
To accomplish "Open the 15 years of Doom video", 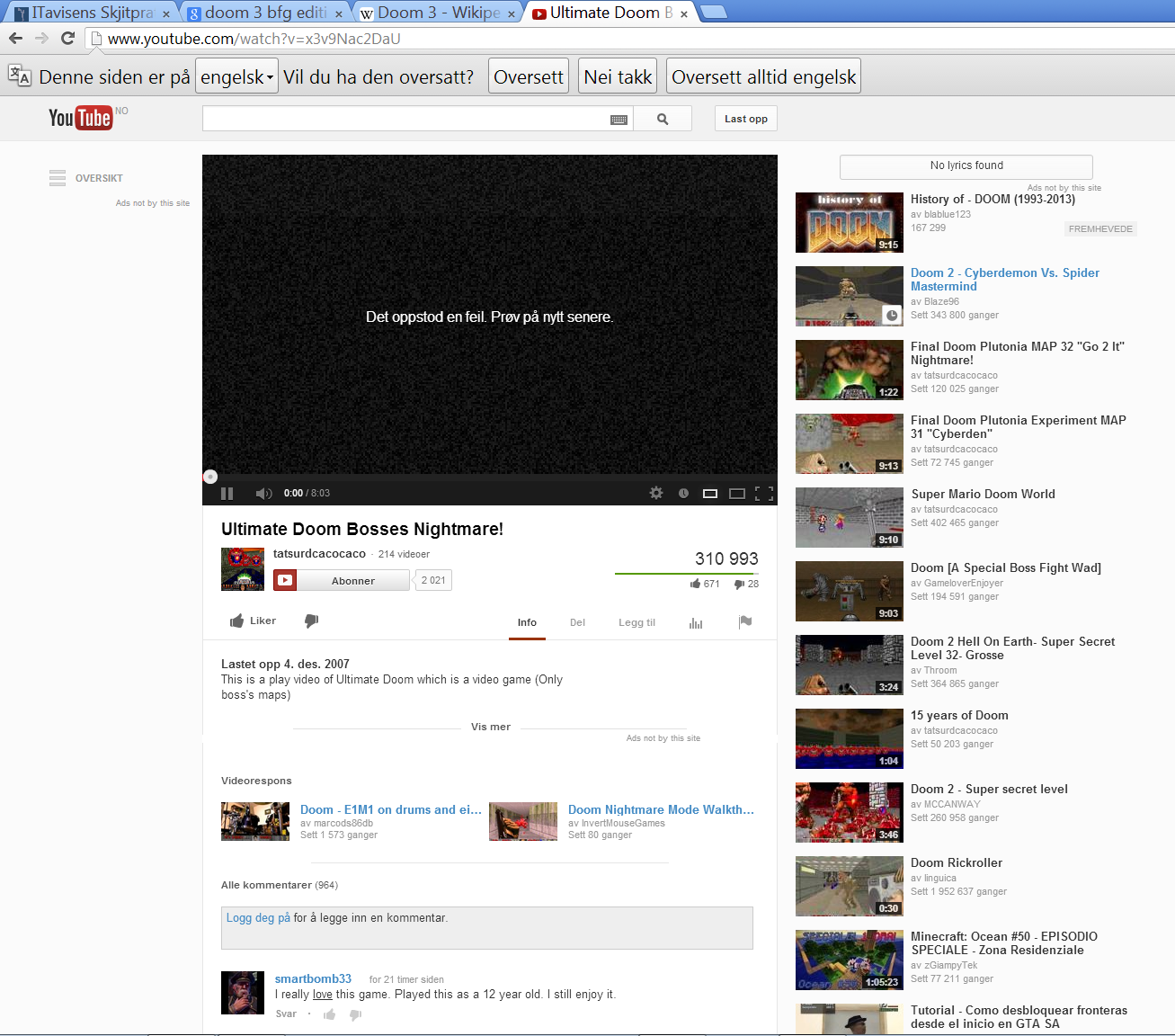I will [x=959, y=715].
